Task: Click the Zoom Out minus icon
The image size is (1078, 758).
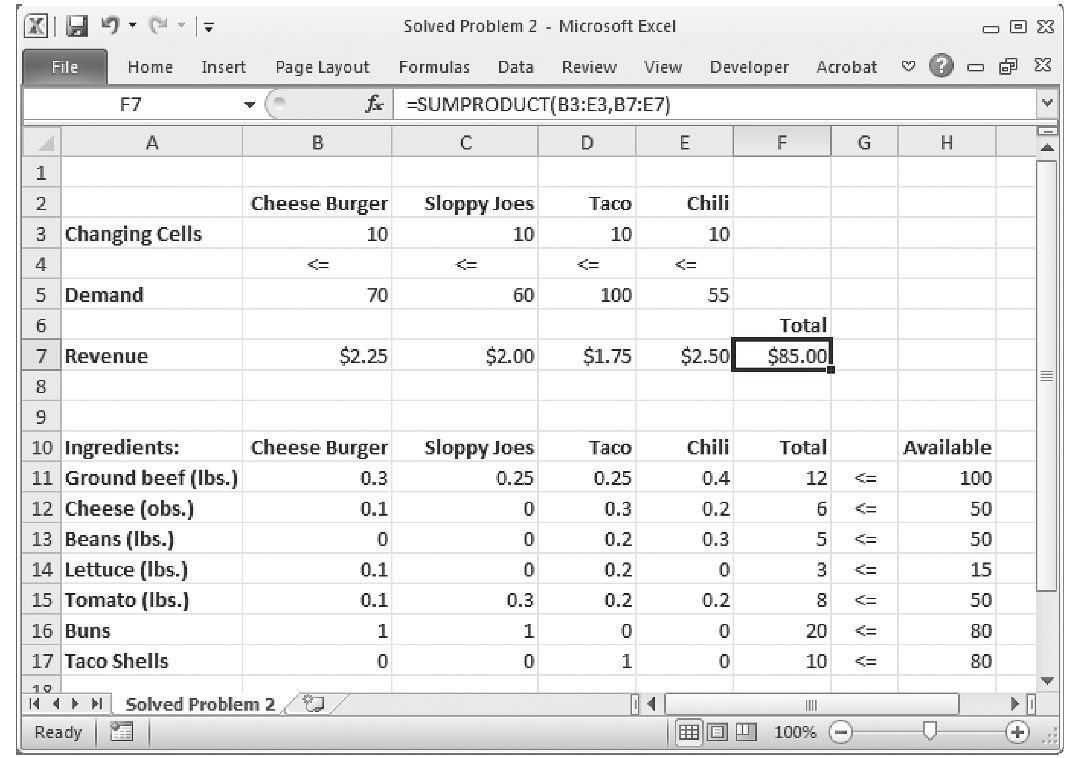Action: (x=838, y=731)
